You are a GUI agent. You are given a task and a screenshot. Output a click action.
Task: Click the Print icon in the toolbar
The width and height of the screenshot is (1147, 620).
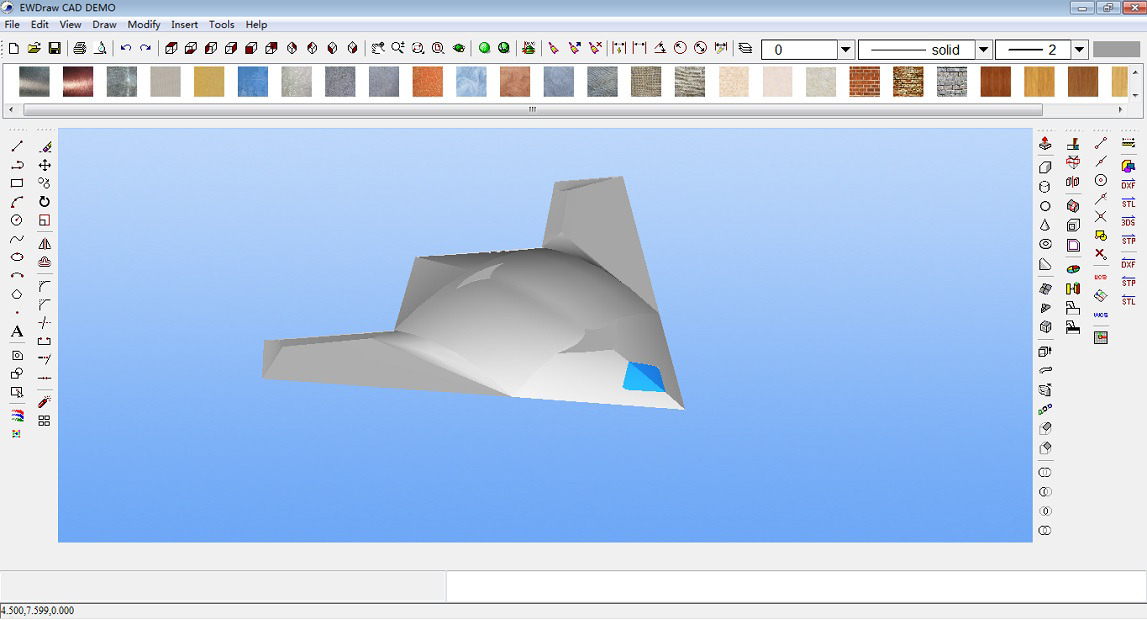pyautogui.click(x=78, y=47)
